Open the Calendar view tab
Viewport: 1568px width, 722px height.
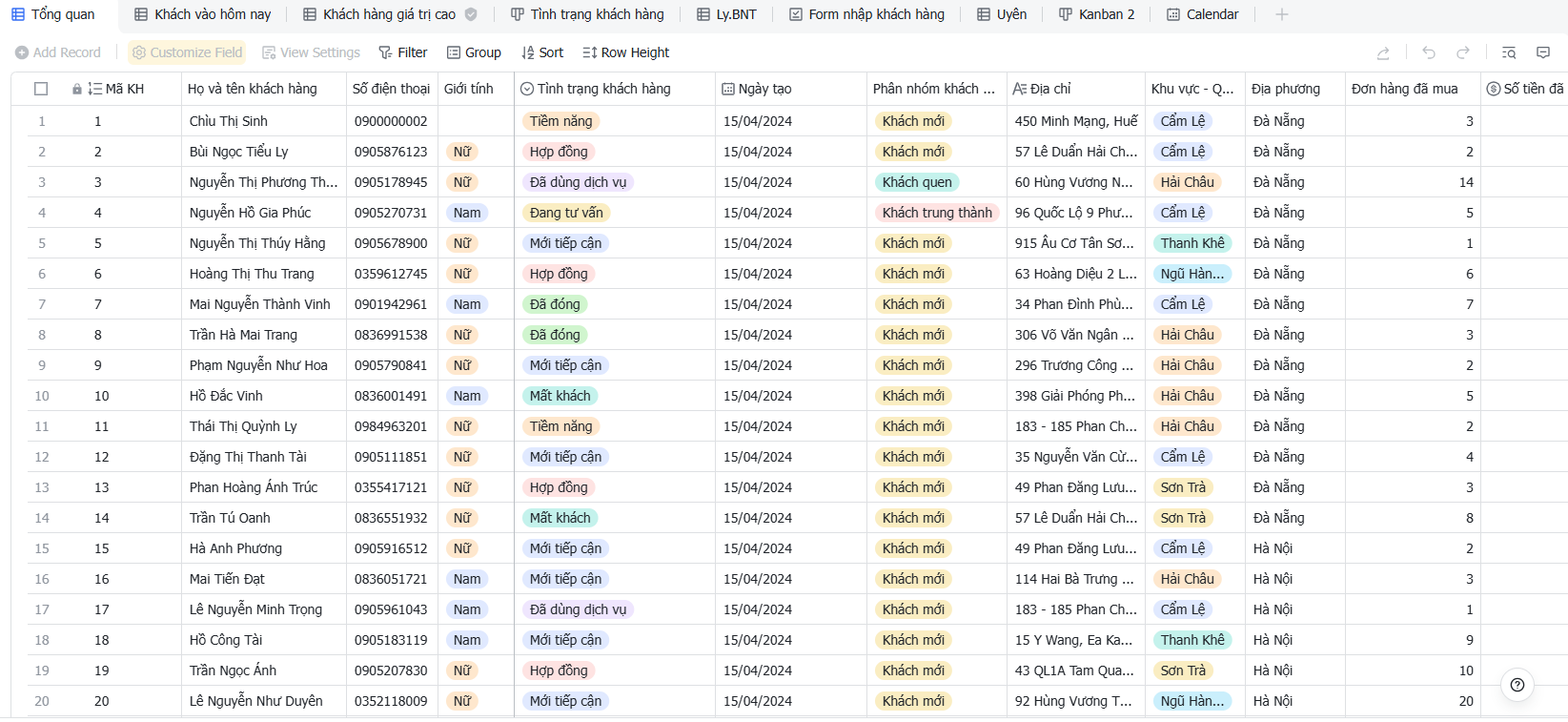coord(1203,14)
